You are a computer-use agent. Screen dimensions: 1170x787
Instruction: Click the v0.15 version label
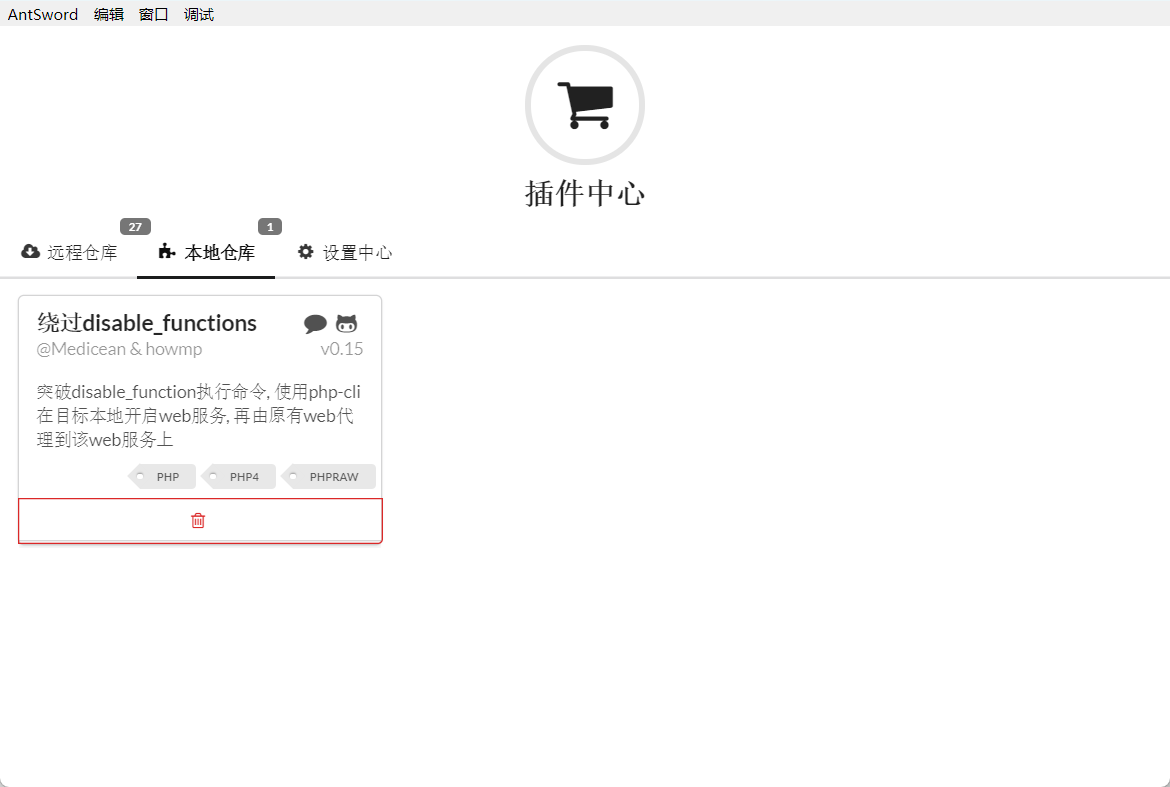[342, 349]
